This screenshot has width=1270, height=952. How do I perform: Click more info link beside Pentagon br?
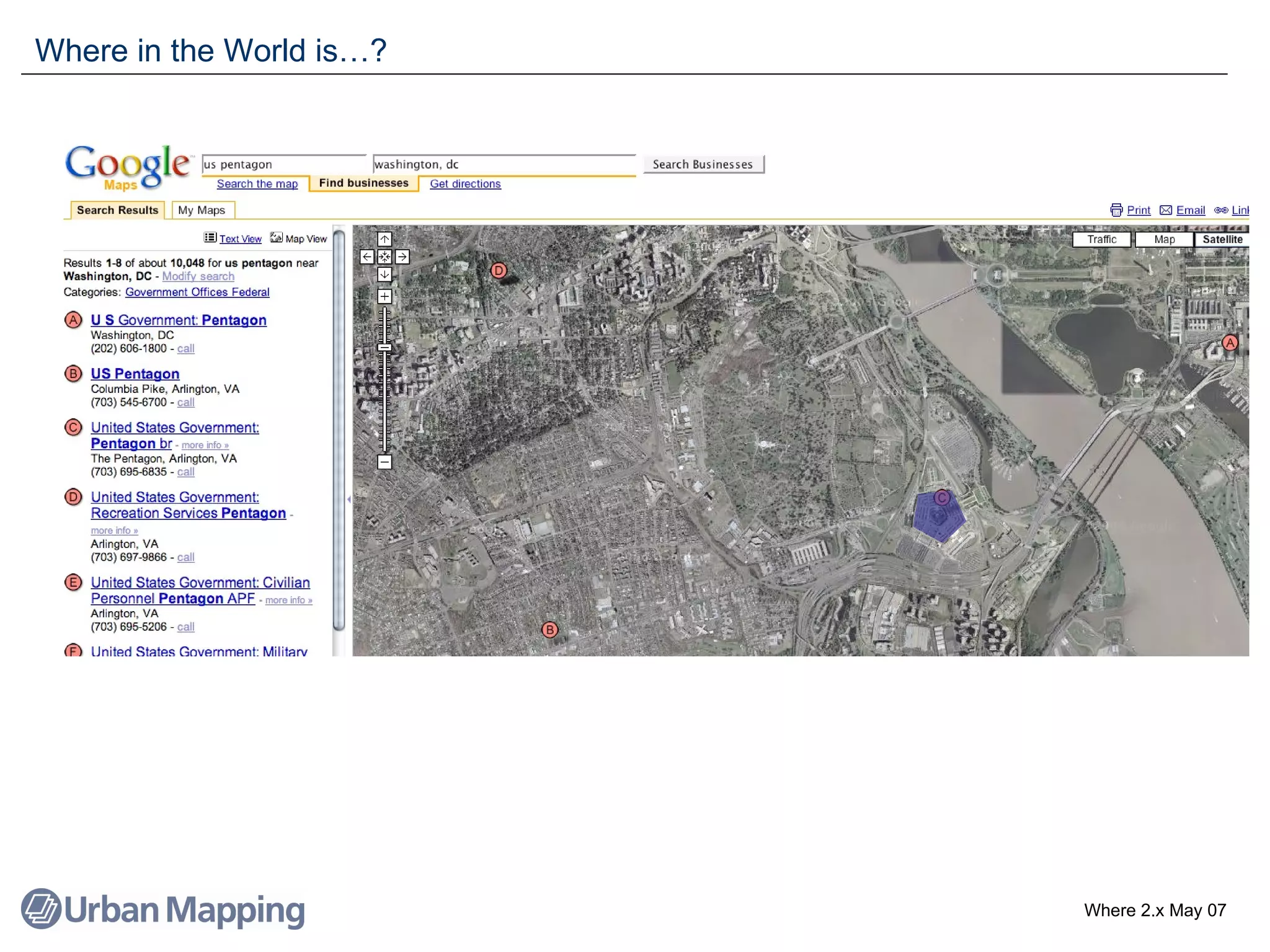(x=205, y=445)
